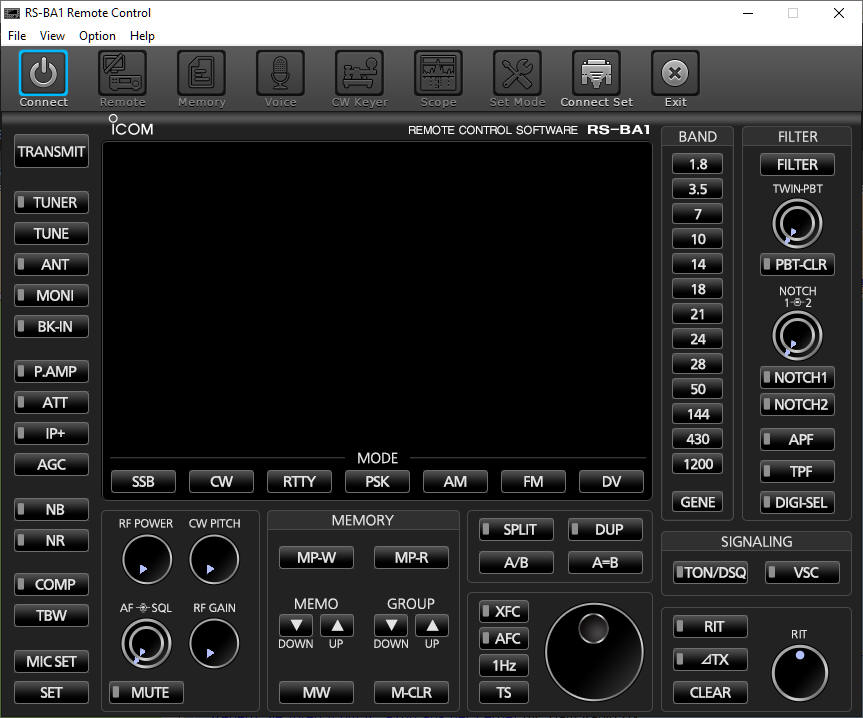863x718 pixels.
Task: Open the Remote toolbar icon
Action: click(122, 74)
